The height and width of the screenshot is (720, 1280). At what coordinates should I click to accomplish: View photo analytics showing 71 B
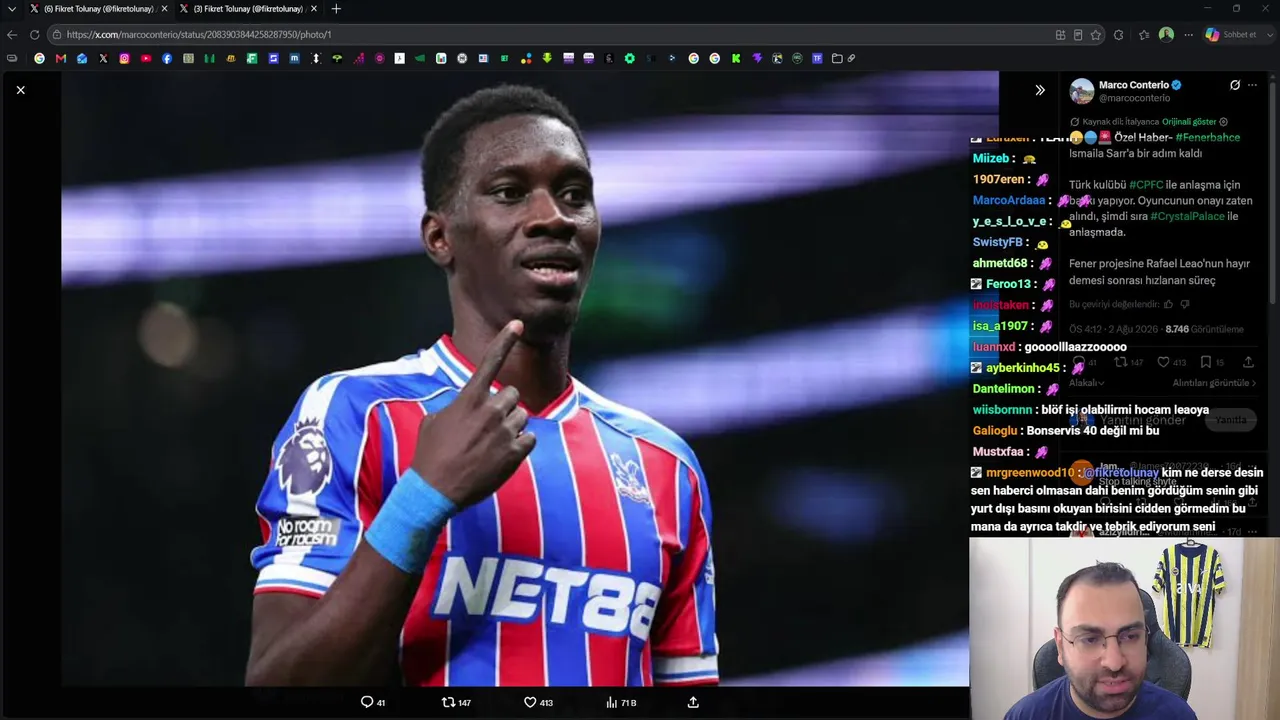pyautogui.click(x=621, y=702)
